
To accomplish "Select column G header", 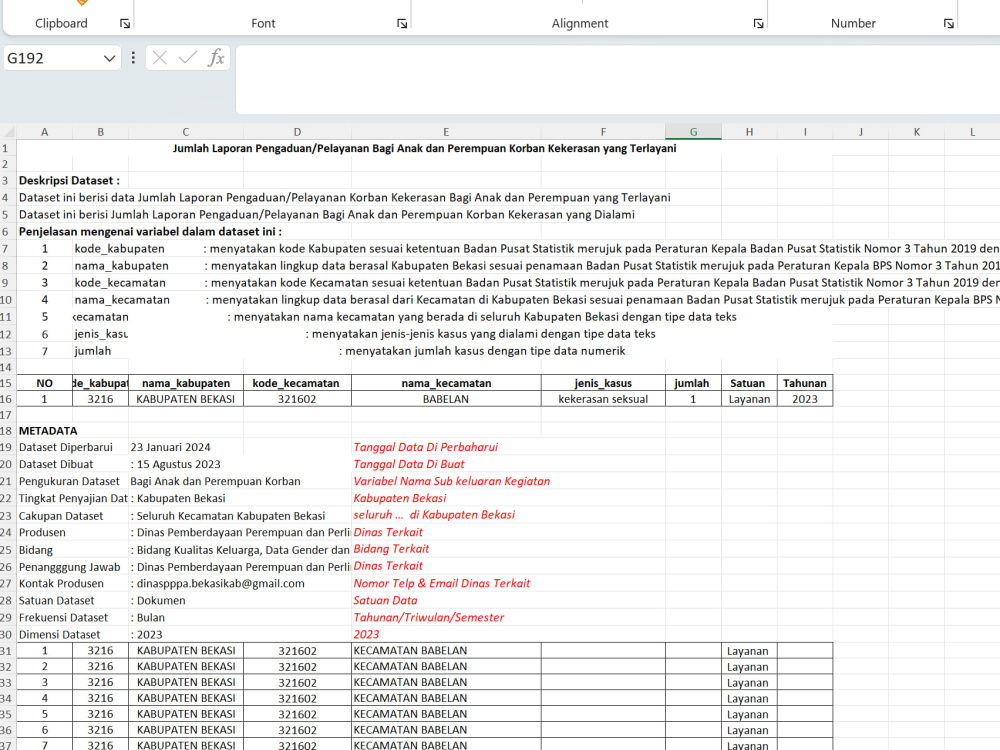I will [693, 132].
